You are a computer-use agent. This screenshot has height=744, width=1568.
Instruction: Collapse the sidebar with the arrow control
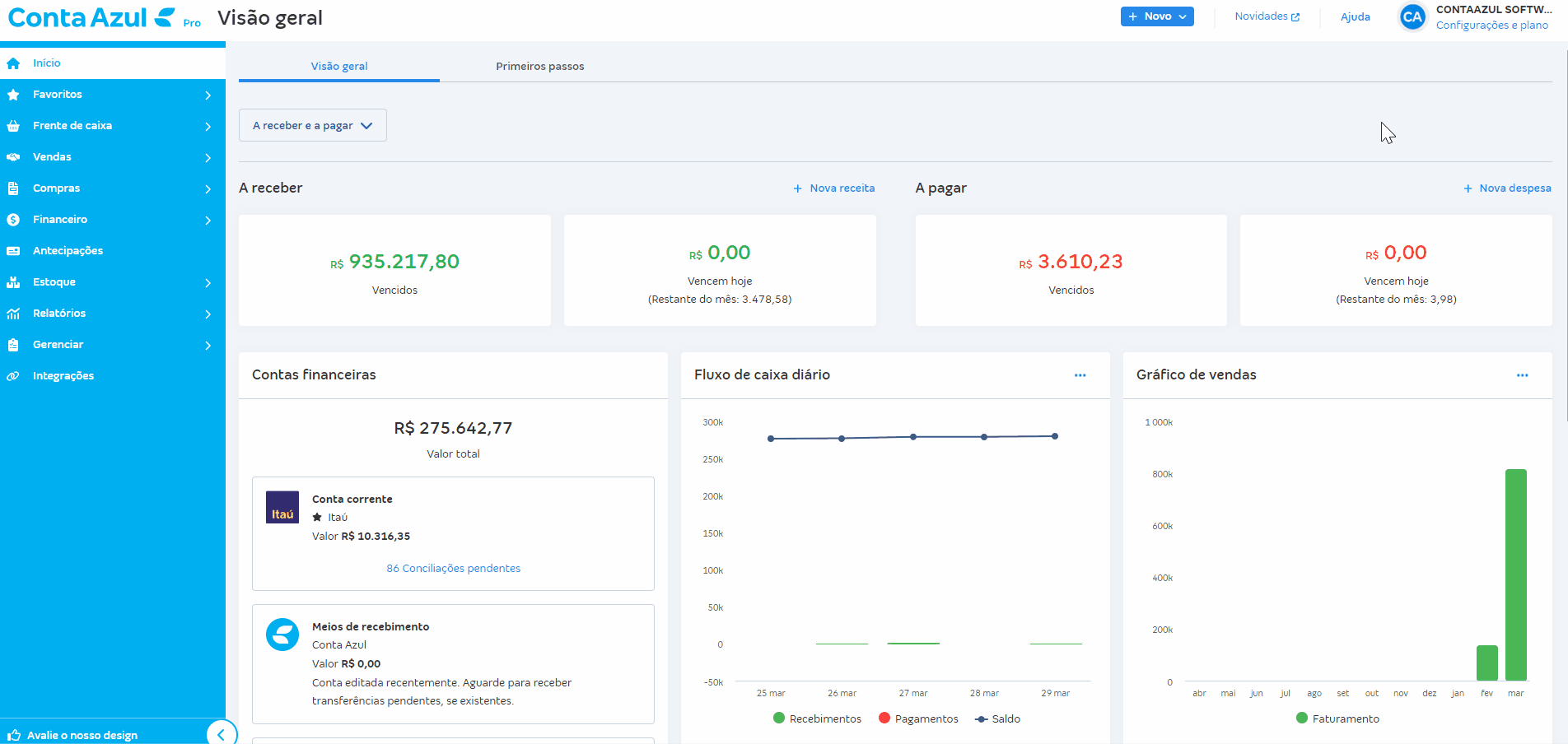coord(221,733)
